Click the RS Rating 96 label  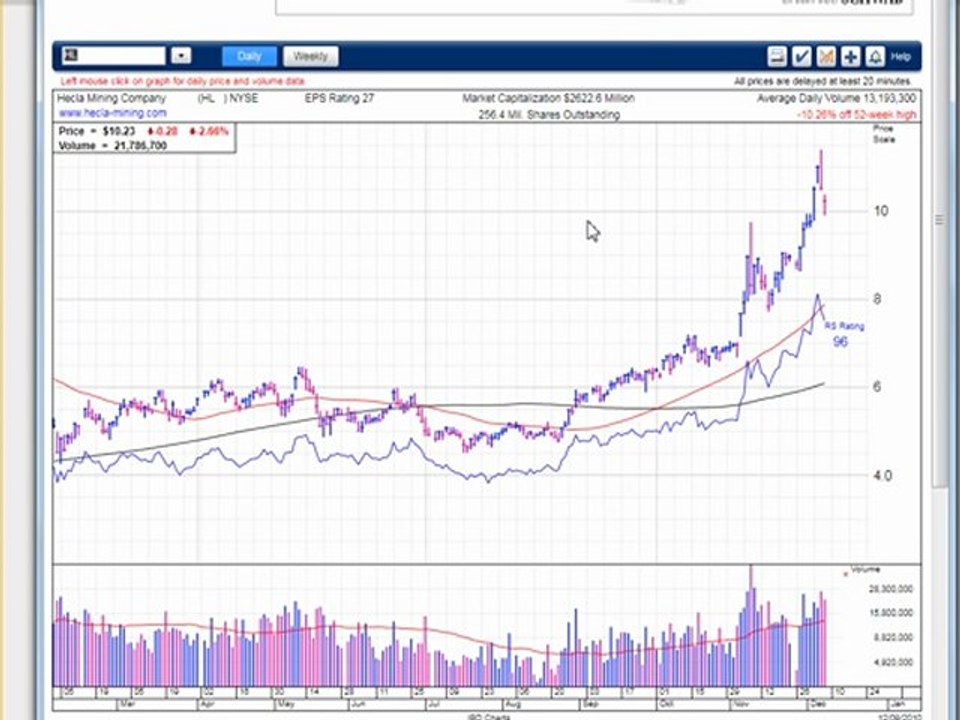(x=844, y=334)
